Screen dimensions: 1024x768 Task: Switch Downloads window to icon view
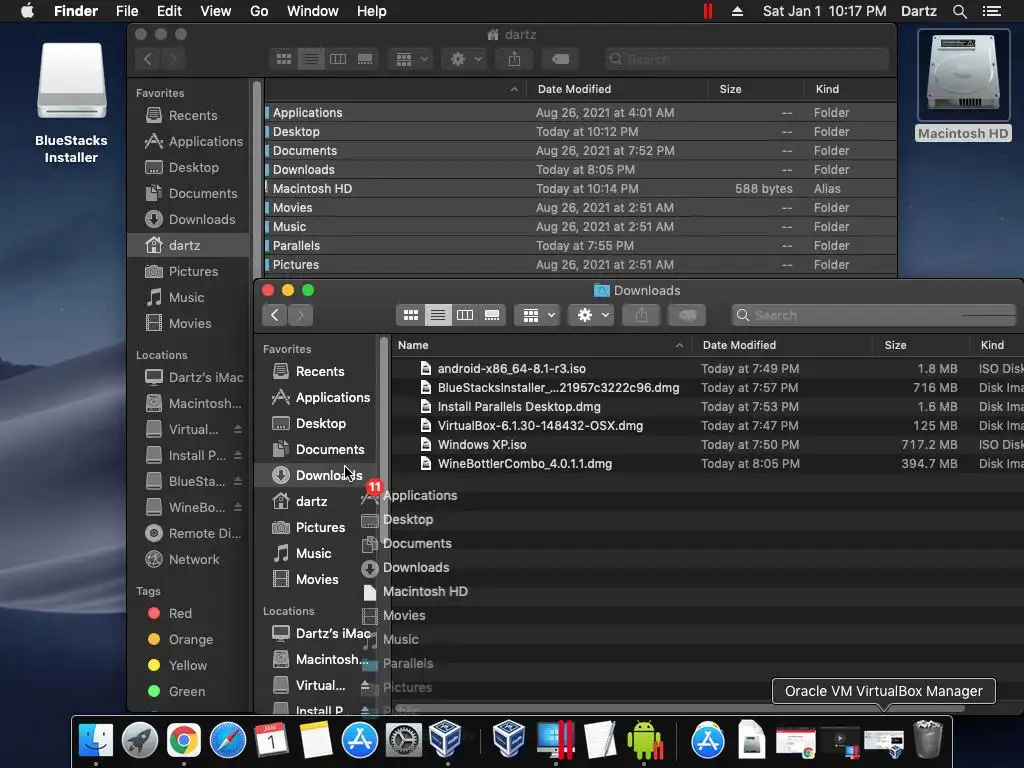411,315
